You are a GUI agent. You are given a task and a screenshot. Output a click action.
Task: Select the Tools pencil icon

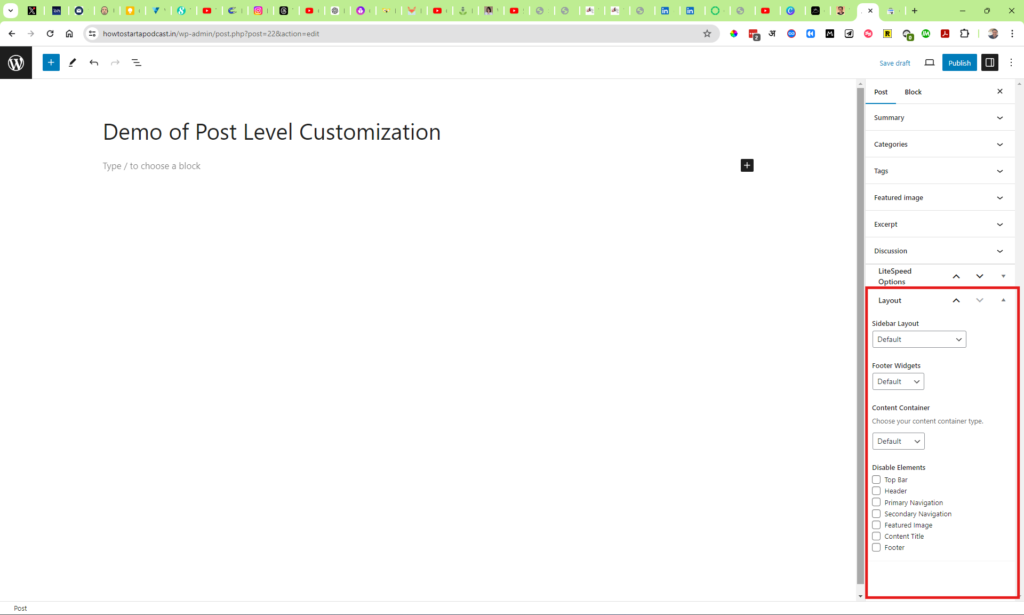[72, 63]
